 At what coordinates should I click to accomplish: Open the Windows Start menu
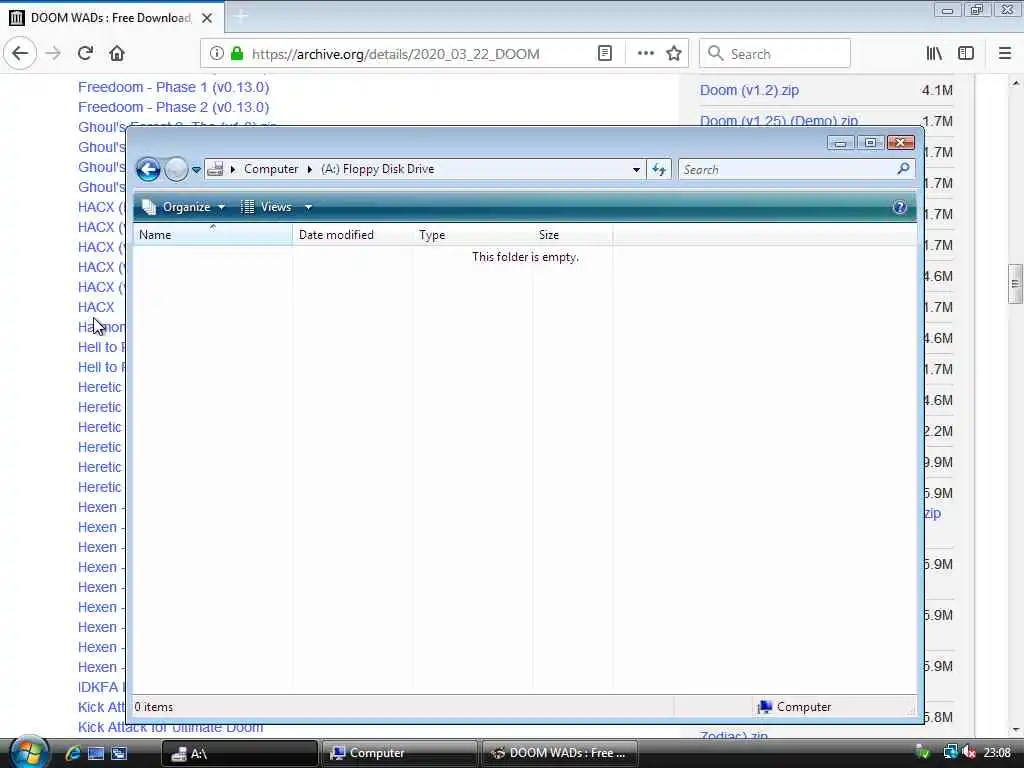[29, 752]
